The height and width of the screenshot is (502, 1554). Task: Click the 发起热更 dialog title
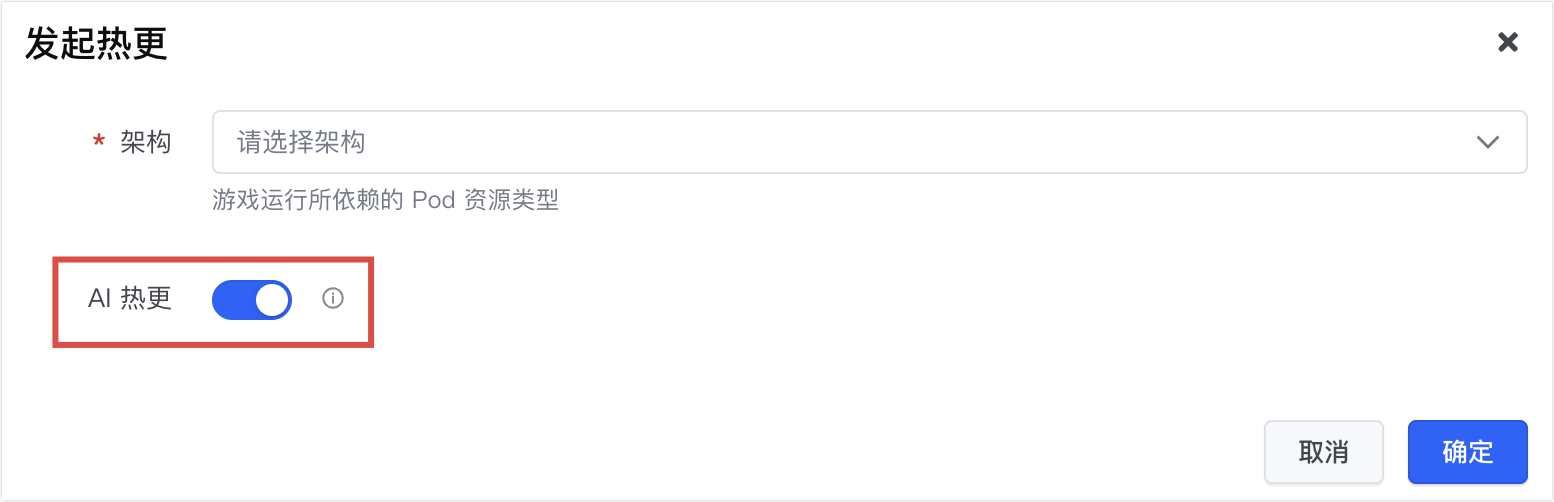coord(96,44)
